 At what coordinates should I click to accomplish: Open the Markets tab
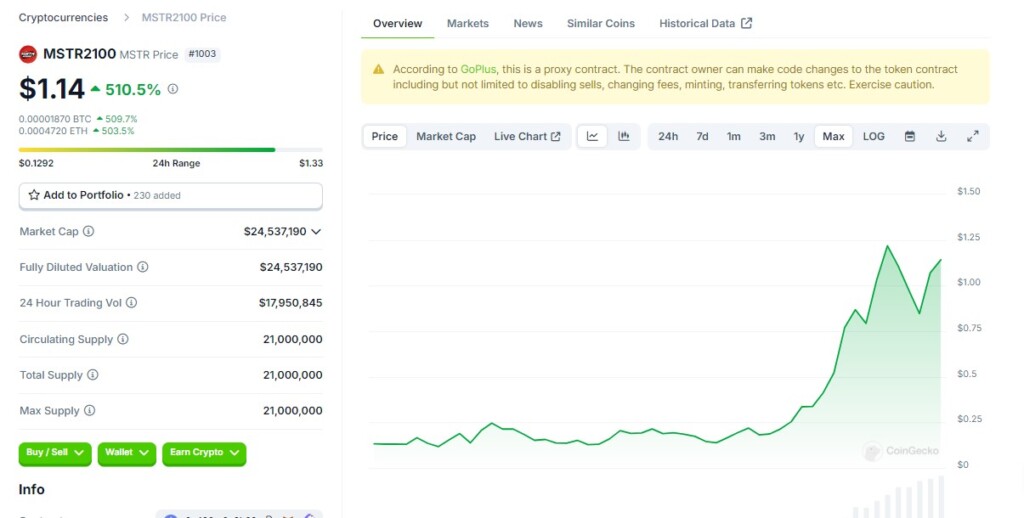click(x=468, y=24)
